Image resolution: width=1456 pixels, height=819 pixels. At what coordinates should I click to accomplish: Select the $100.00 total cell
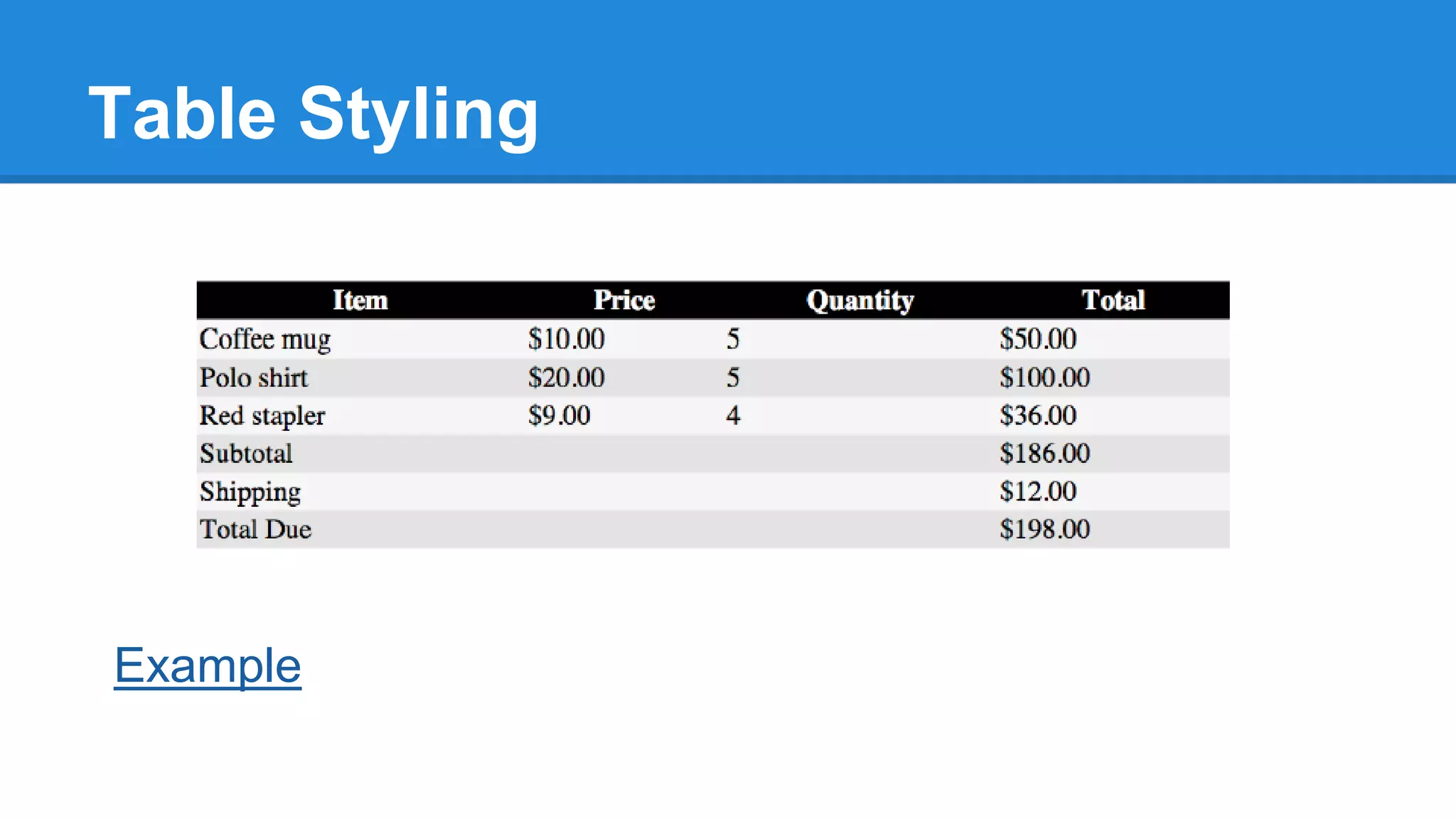[x=1044, y=378]
